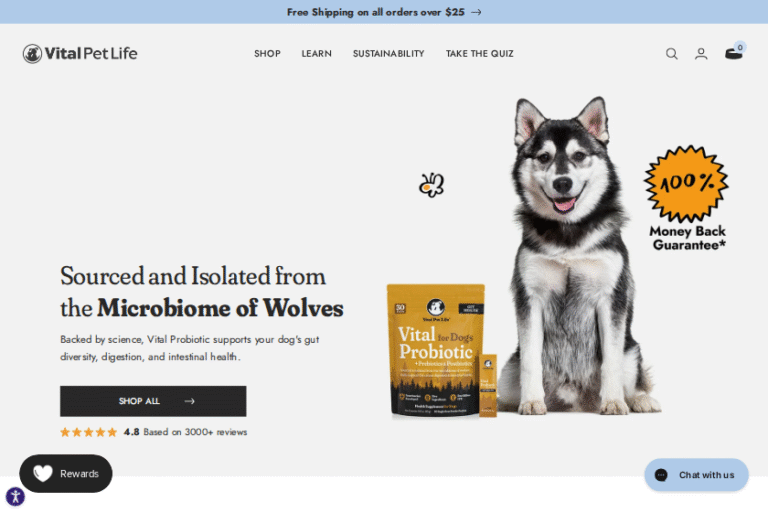Open the search magnifier icon

pyautogui.click(x=672, y=53)
